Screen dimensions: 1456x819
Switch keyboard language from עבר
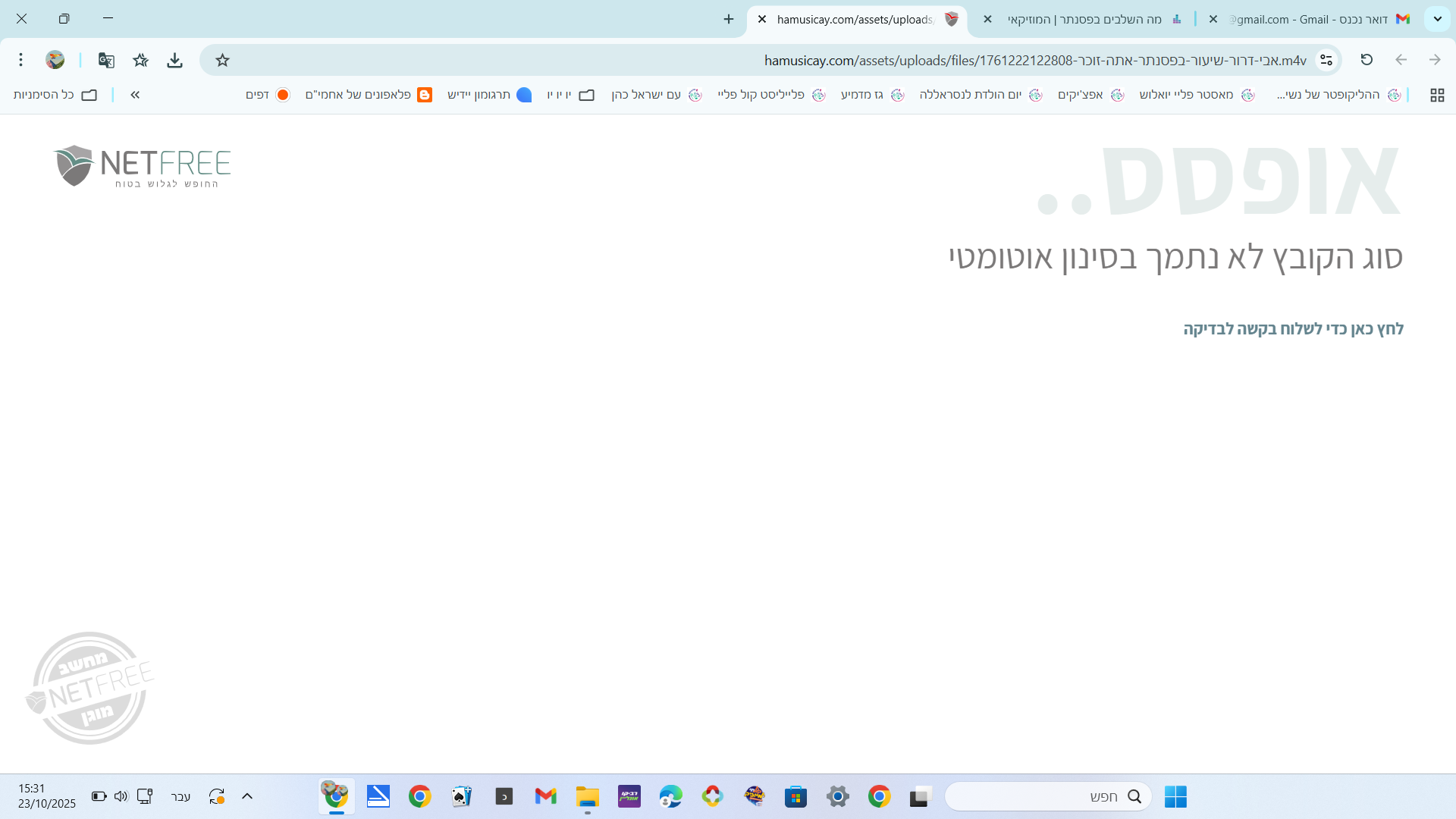coord(180,796)
